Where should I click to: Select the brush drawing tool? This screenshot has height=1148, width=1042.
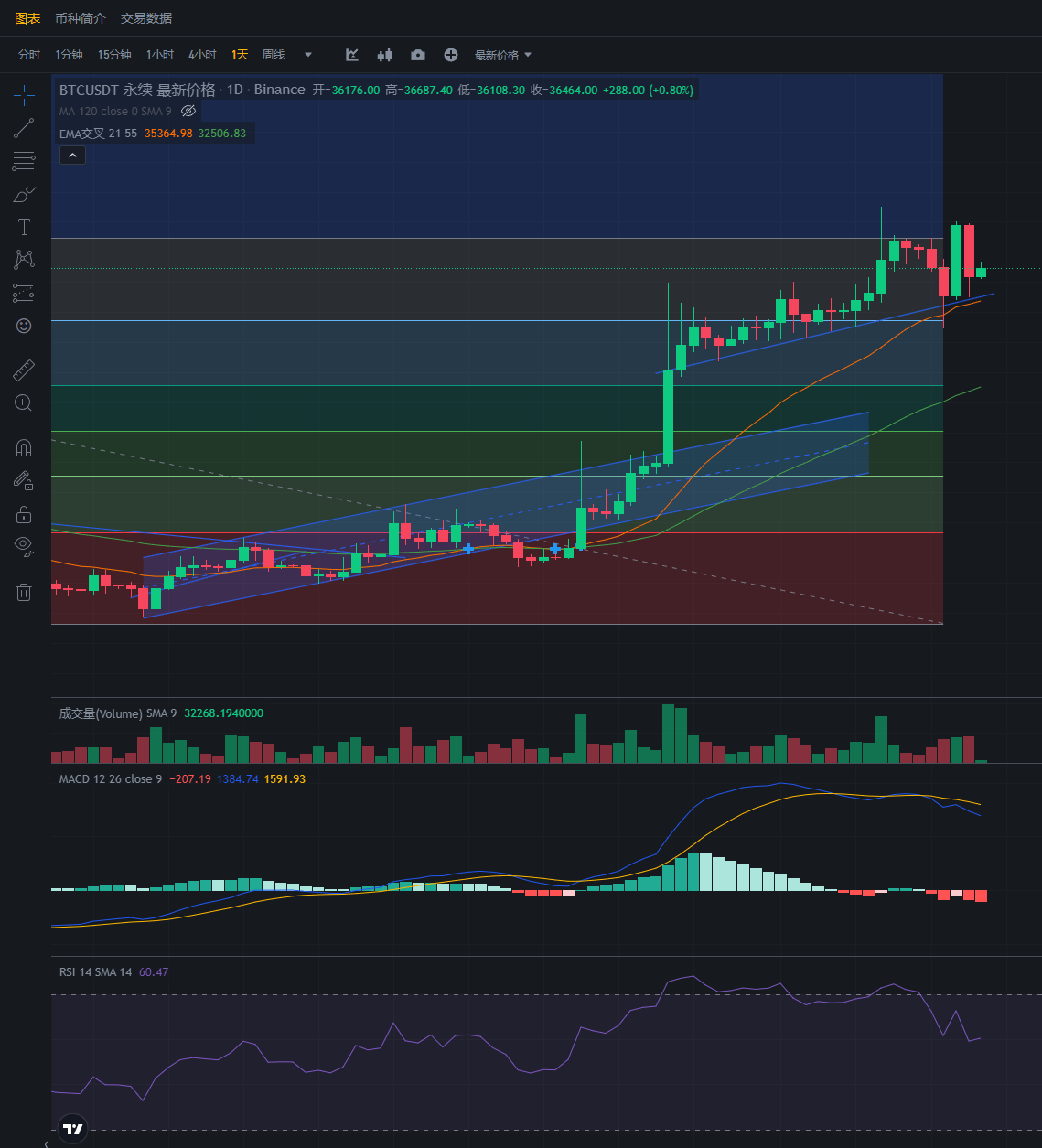(24, 194)
